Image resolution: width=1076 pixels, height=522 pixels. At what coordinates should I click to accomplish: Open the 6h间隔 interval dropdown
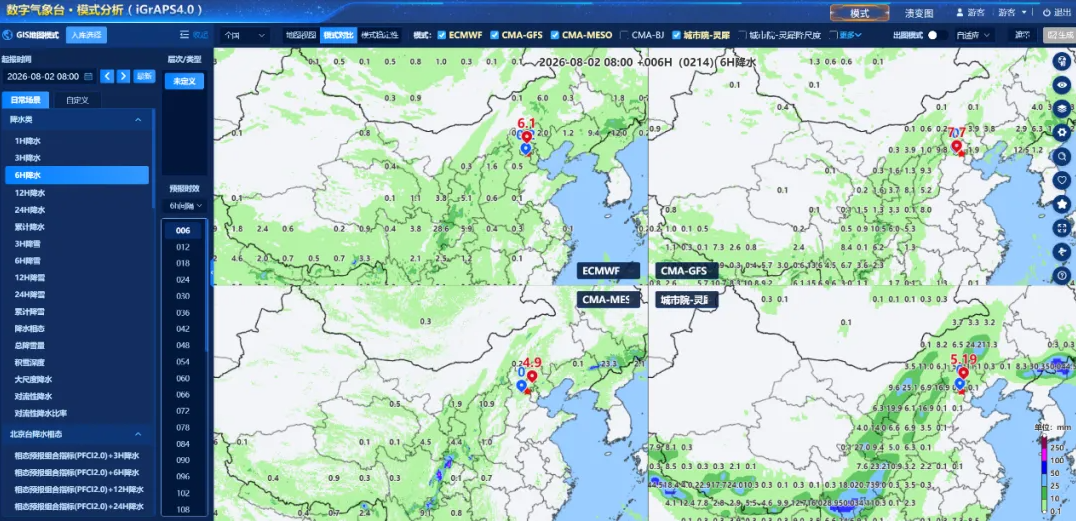click(185, 205)
